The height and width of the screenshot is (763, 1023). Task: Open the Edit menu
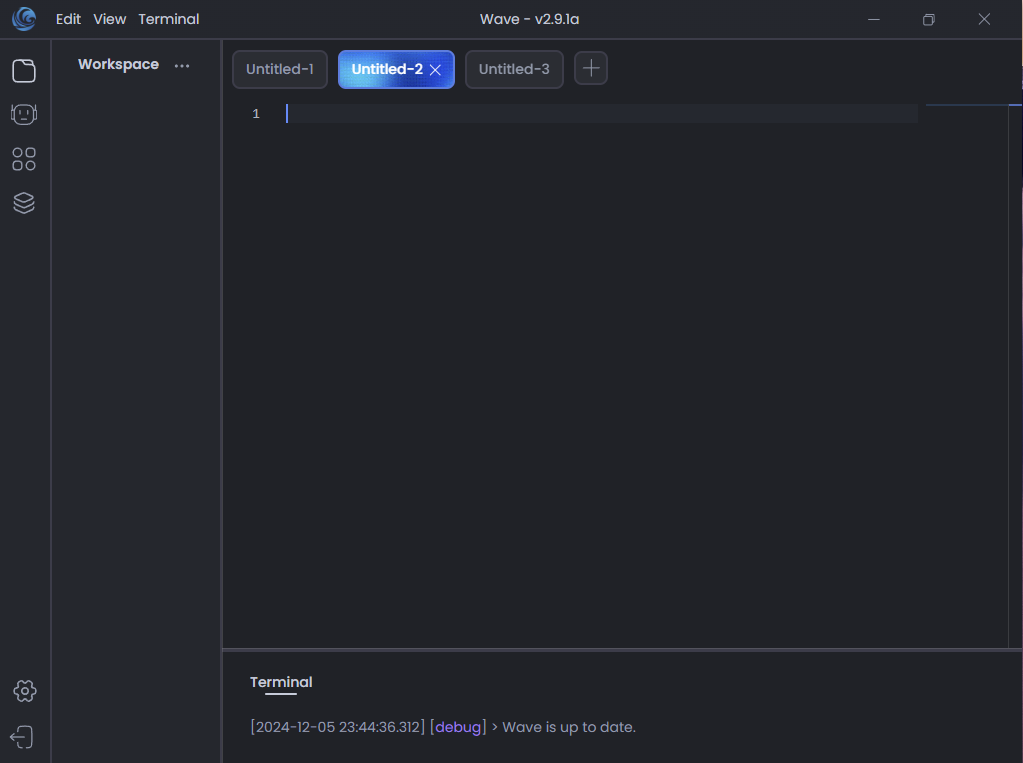click(x=68, y=19)
